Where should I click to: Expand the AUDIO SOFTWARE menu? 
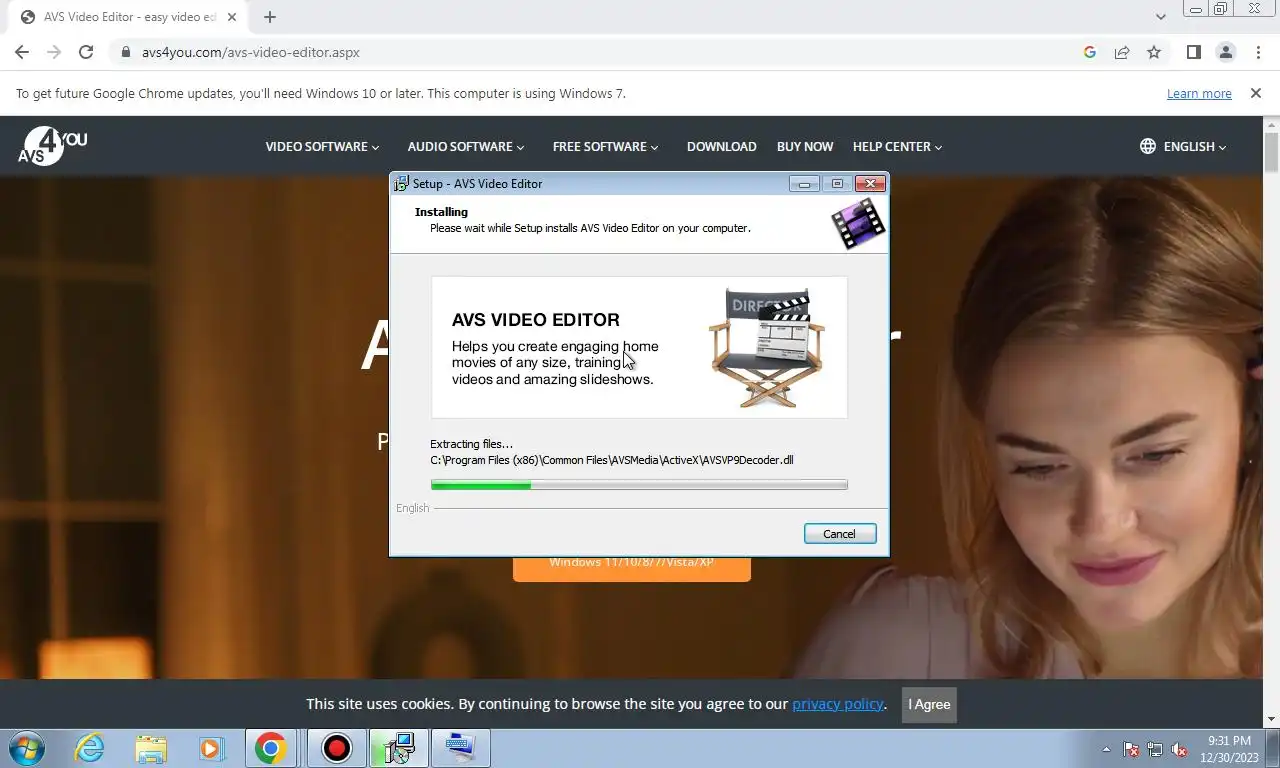coord(466,146)
